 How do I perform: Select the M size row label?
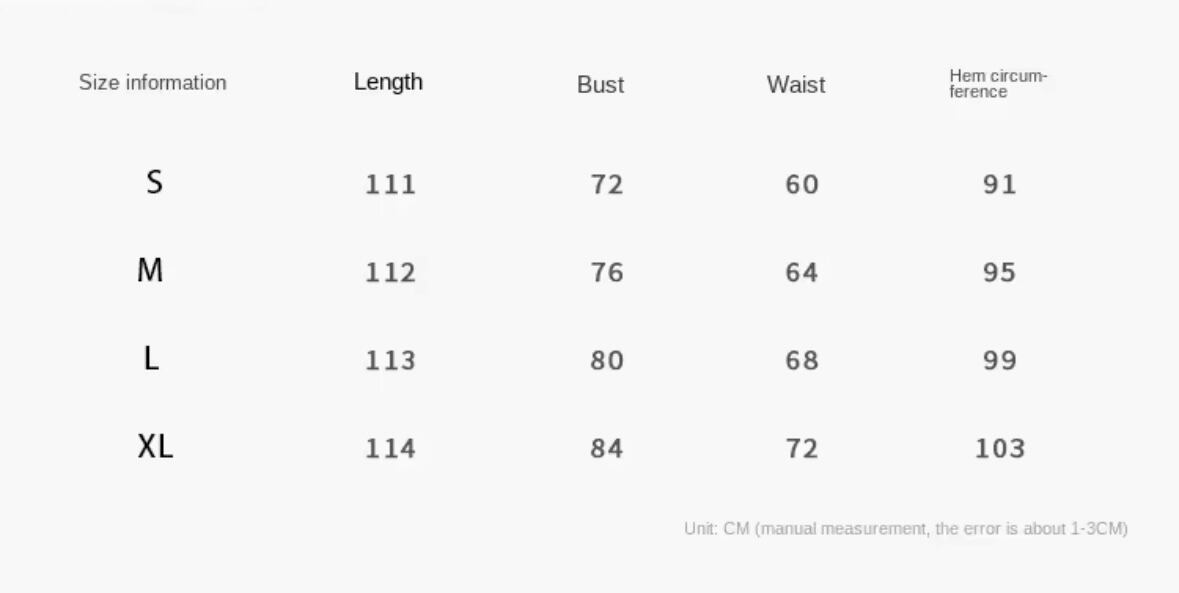pos(150,270)
